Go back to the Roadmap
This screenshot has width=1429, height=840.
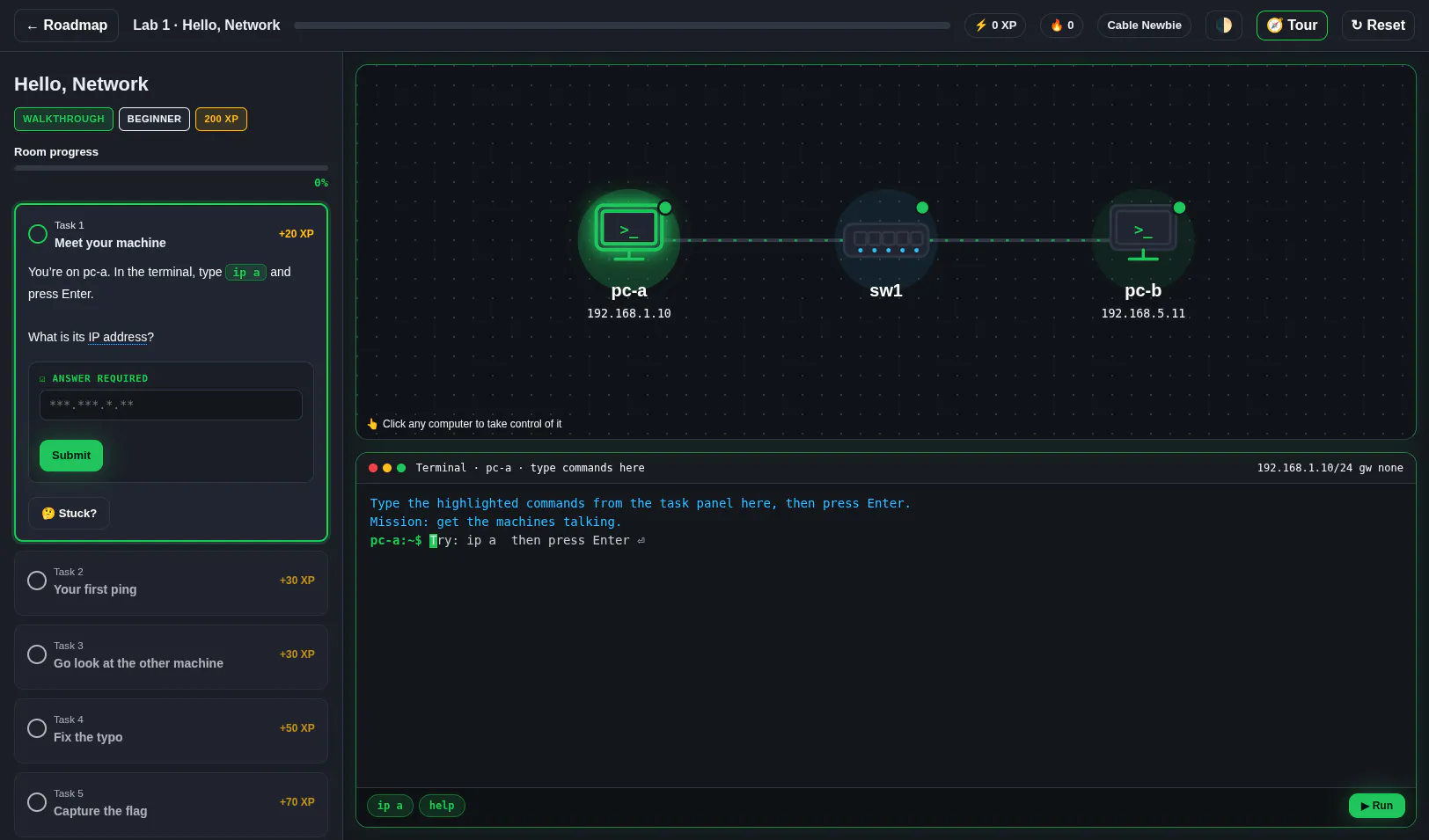click(66, 26)
